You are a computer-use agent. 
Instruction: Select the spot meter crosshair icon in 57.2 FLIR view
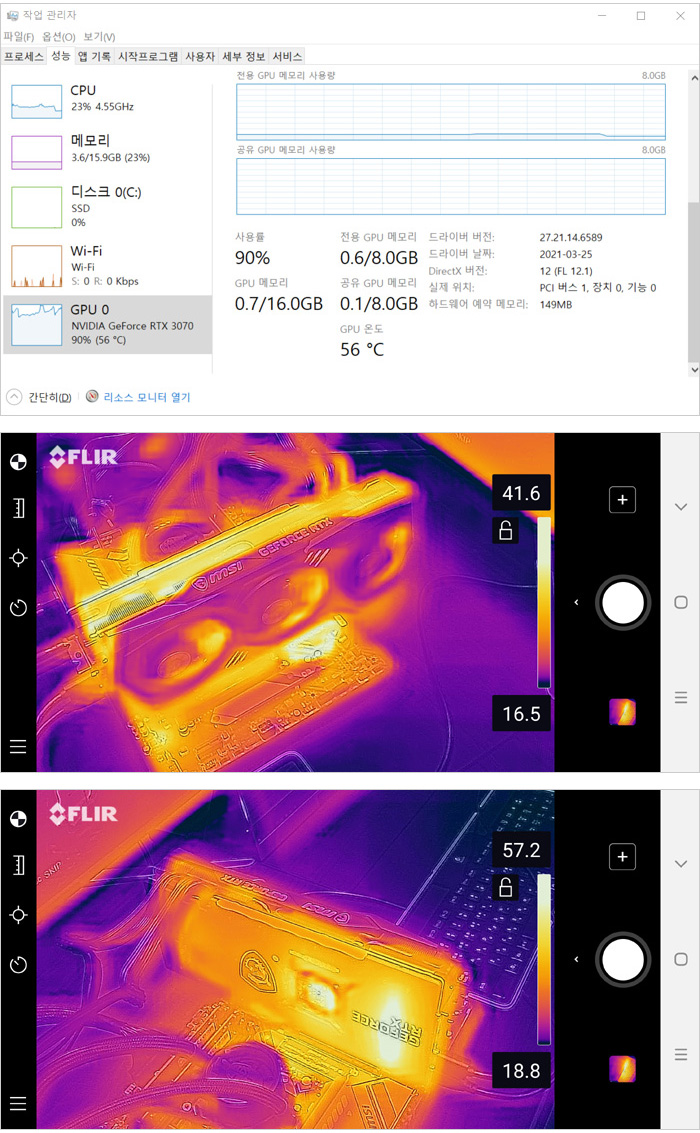(x=18, y=915)
